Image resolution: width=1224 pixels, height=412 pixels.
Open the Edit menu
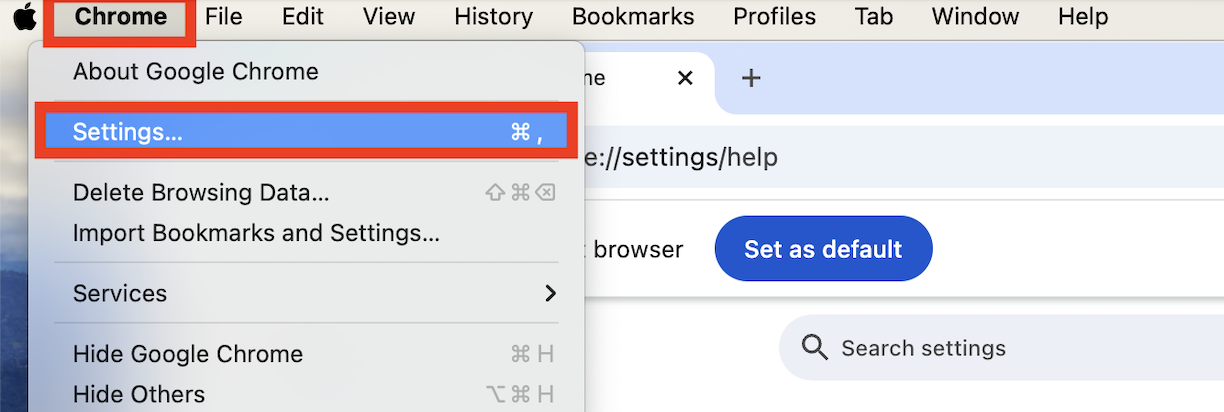point(302,17)
